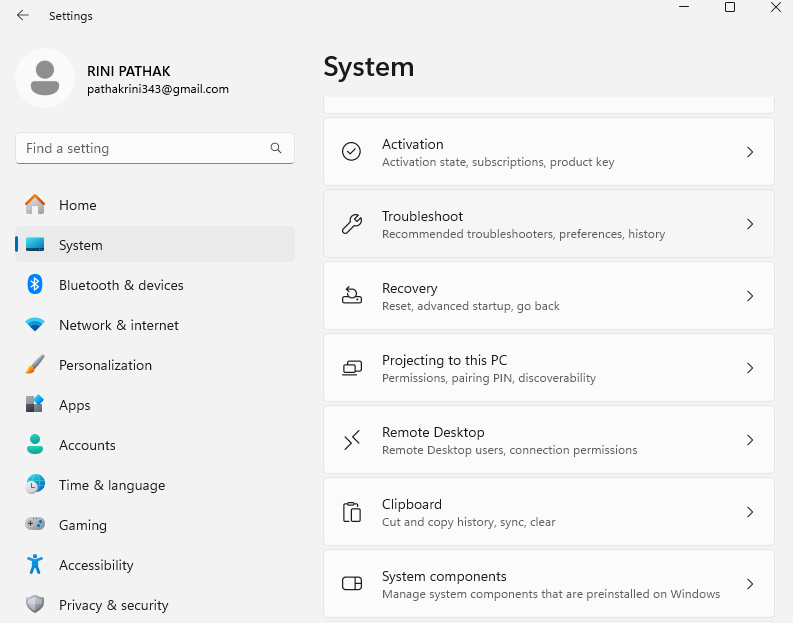Click the Troubleshoot wrench icon

351,224
